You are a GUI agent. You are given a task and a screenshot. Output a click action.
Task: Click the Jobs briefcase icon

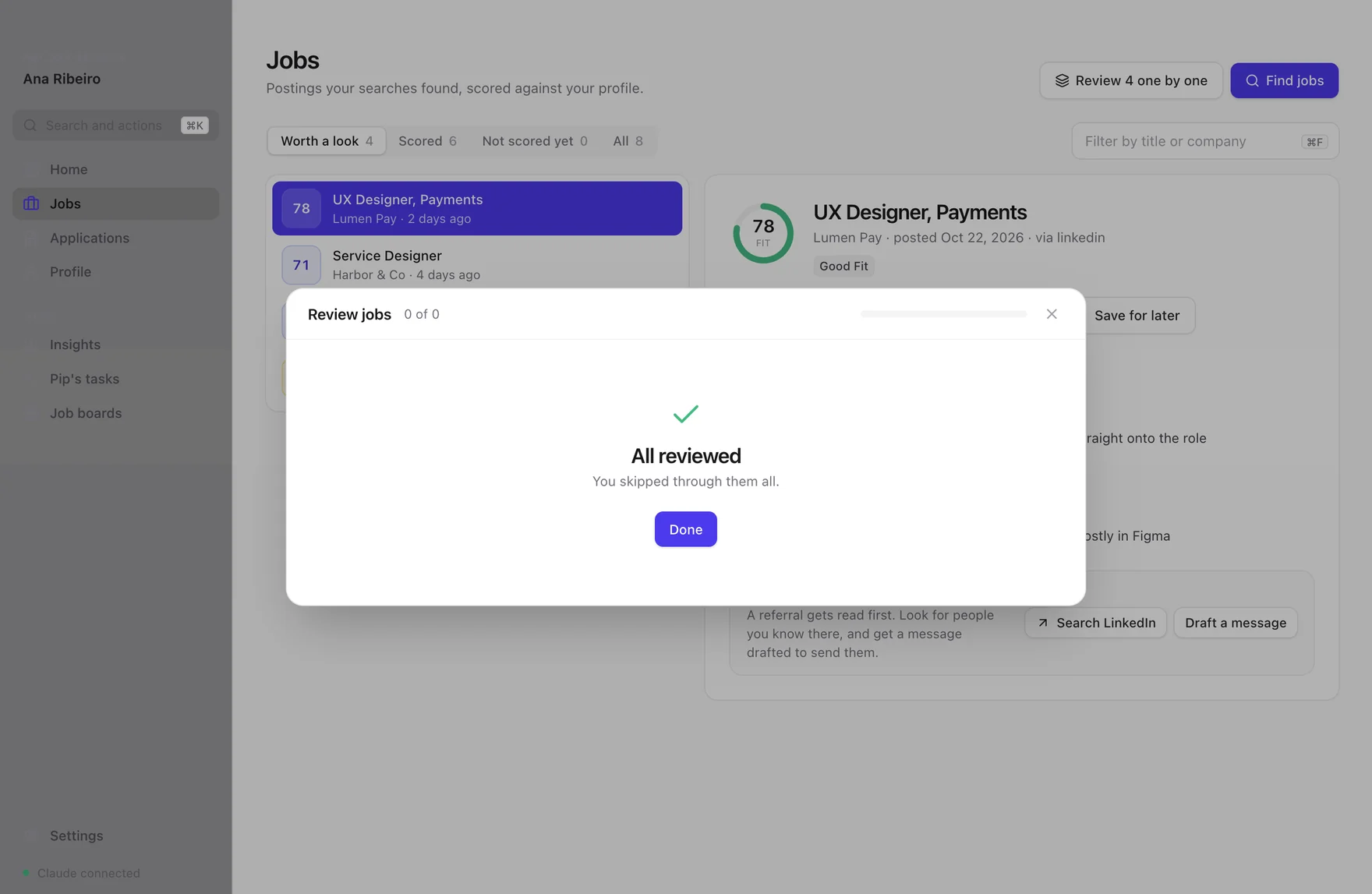[31, 203]
